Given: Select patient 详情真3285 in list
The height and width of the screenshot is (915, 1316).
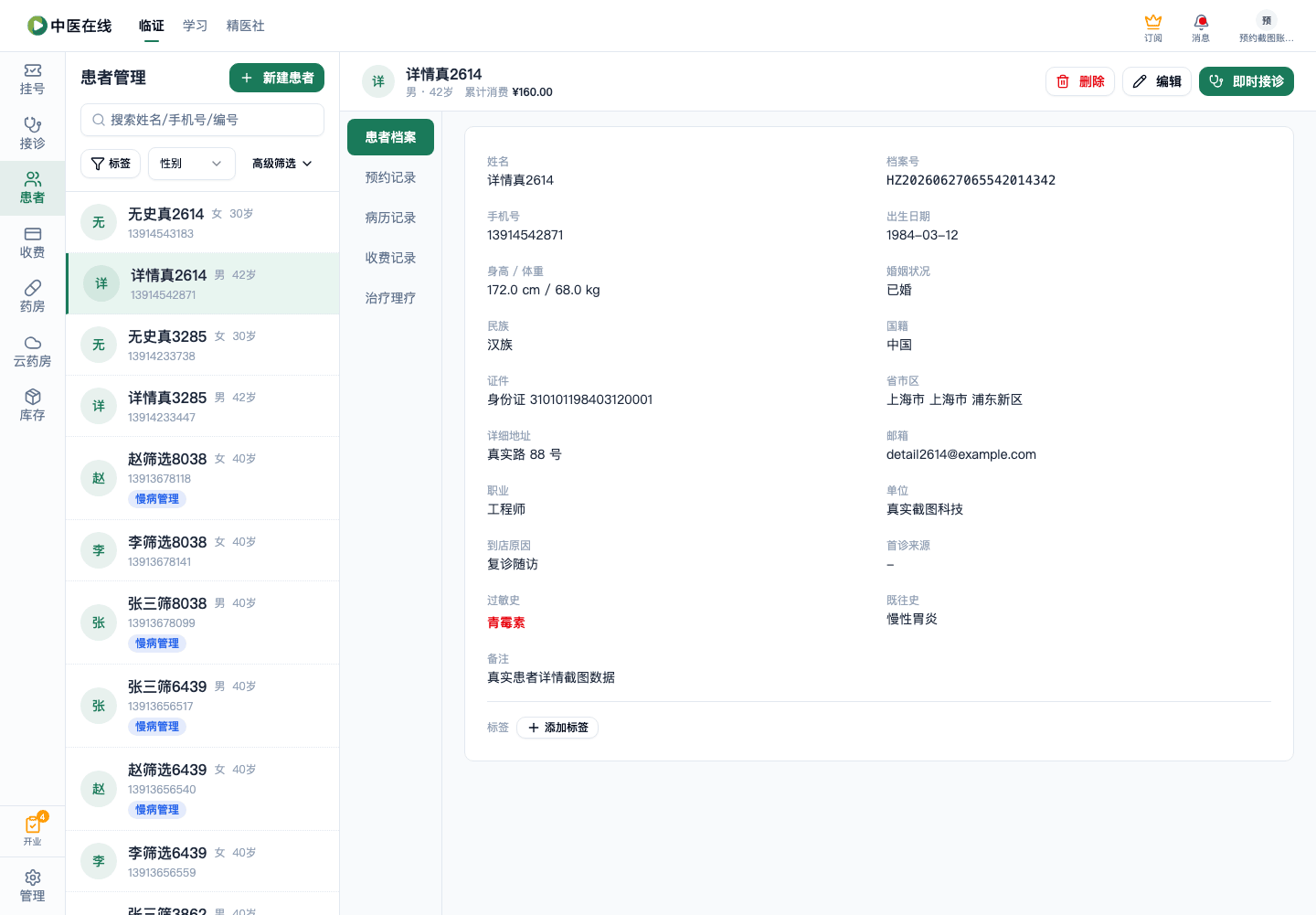Looking at the screenshot, I should 203,406.
